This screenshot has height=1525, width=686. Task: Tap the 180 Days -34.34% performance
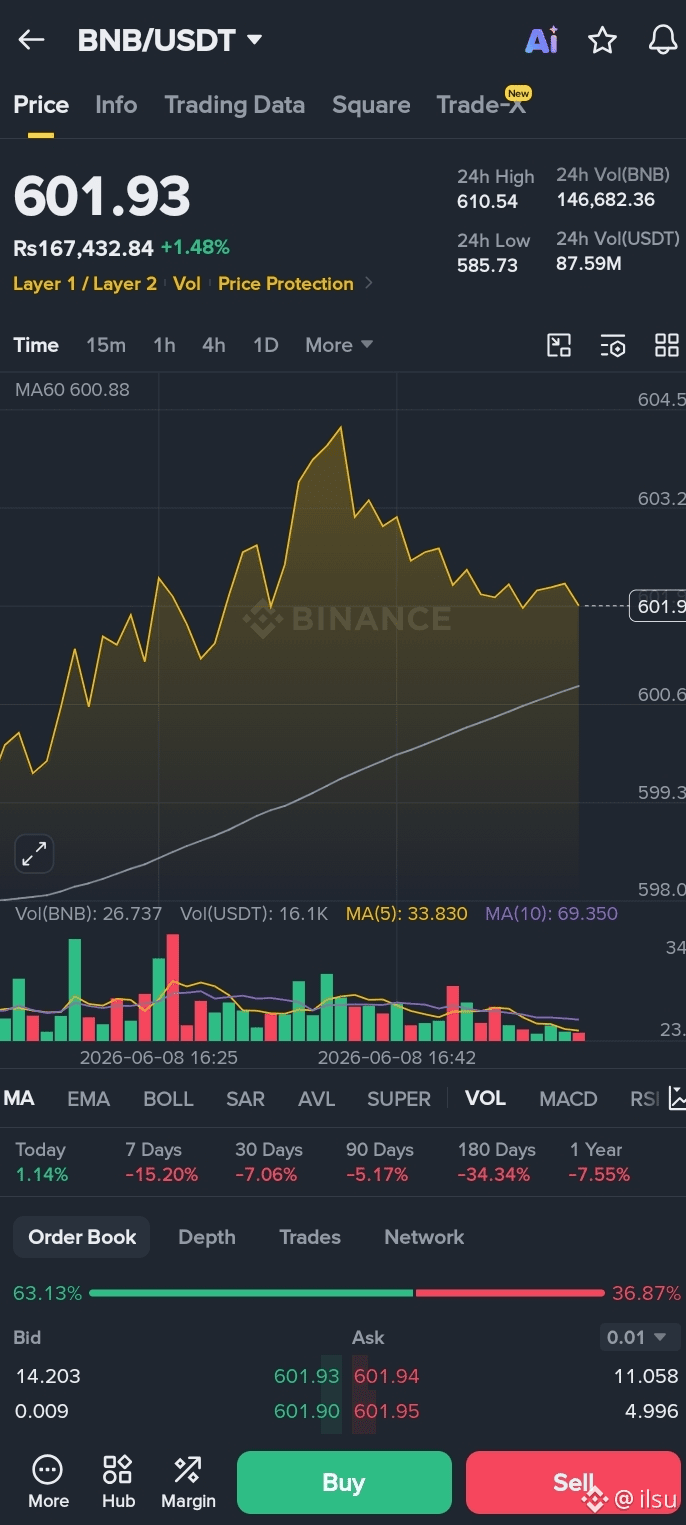click(496, 1162)
